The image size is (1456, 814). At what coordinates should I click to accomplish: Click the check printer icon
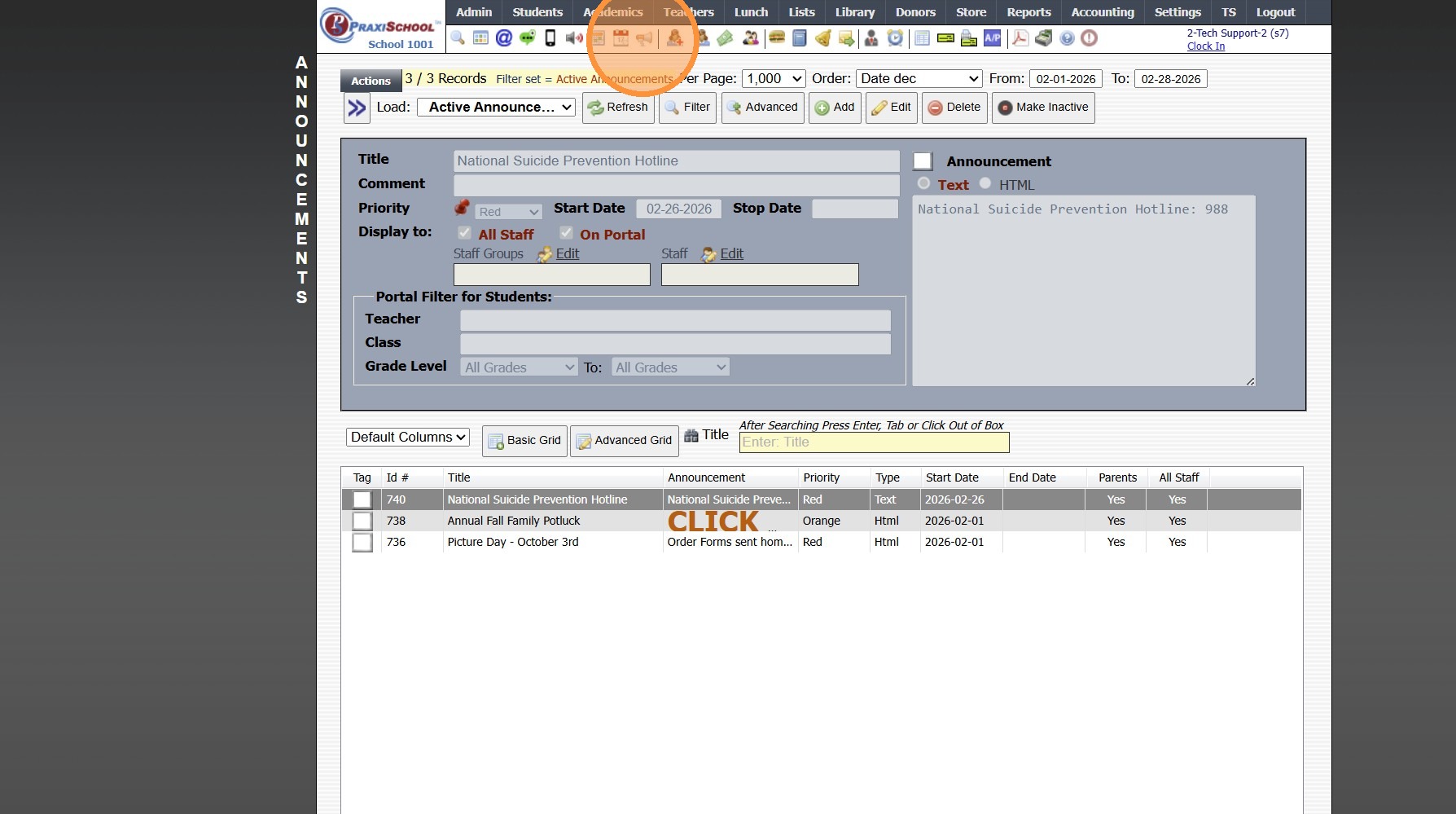(x=969, y=38)
